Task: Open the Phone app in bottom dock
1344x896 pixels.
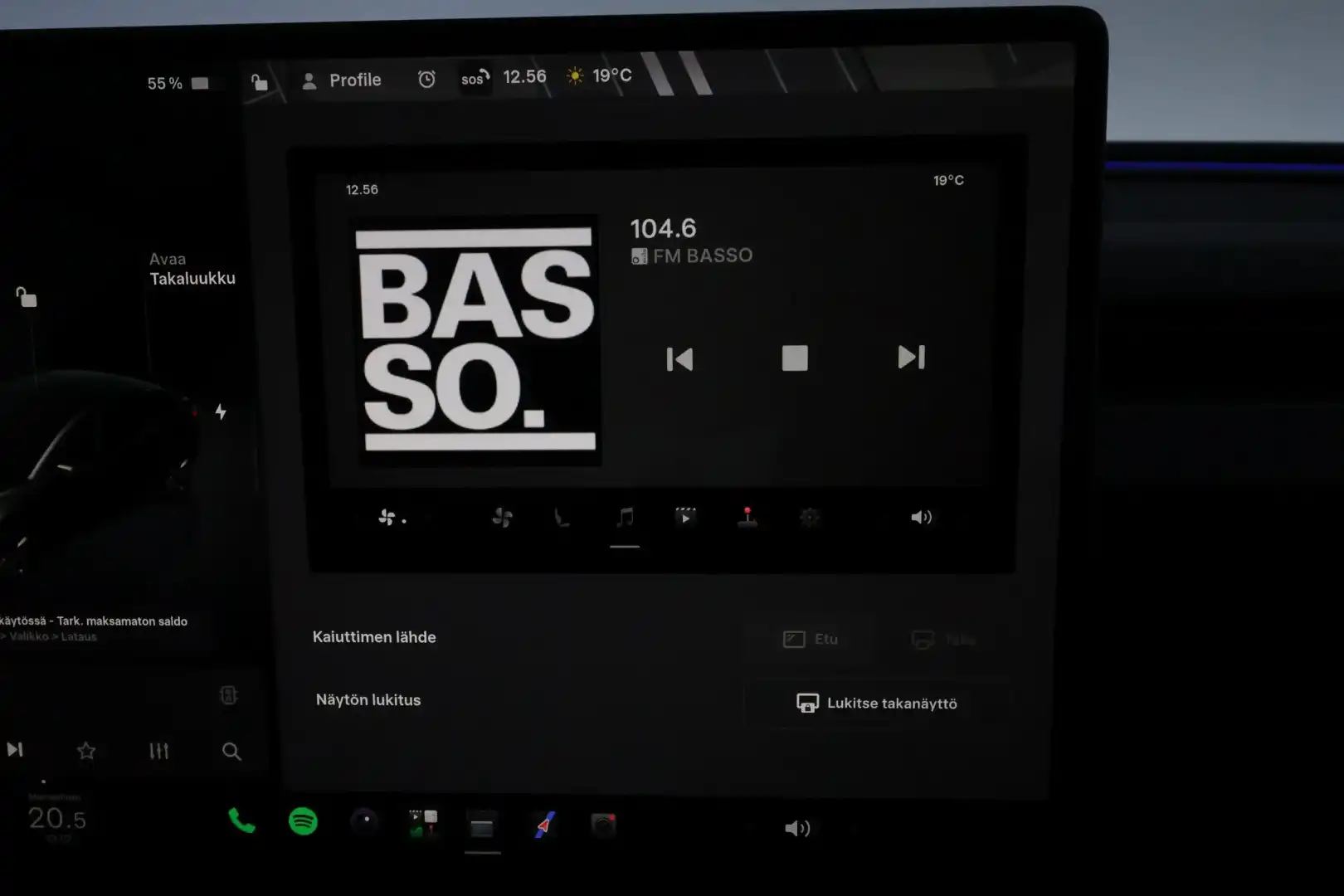Action: click(x=241, y=821)
